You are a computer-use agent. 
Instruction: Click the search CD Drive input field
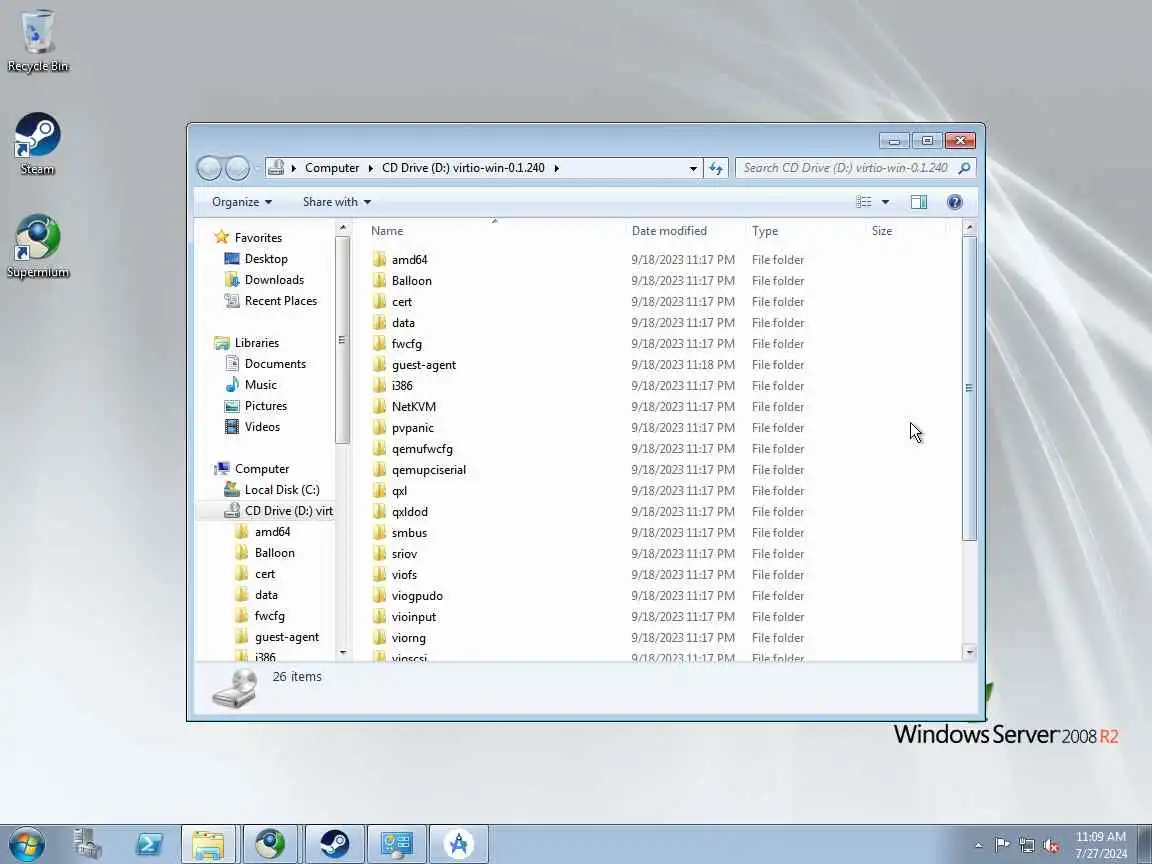846,168
